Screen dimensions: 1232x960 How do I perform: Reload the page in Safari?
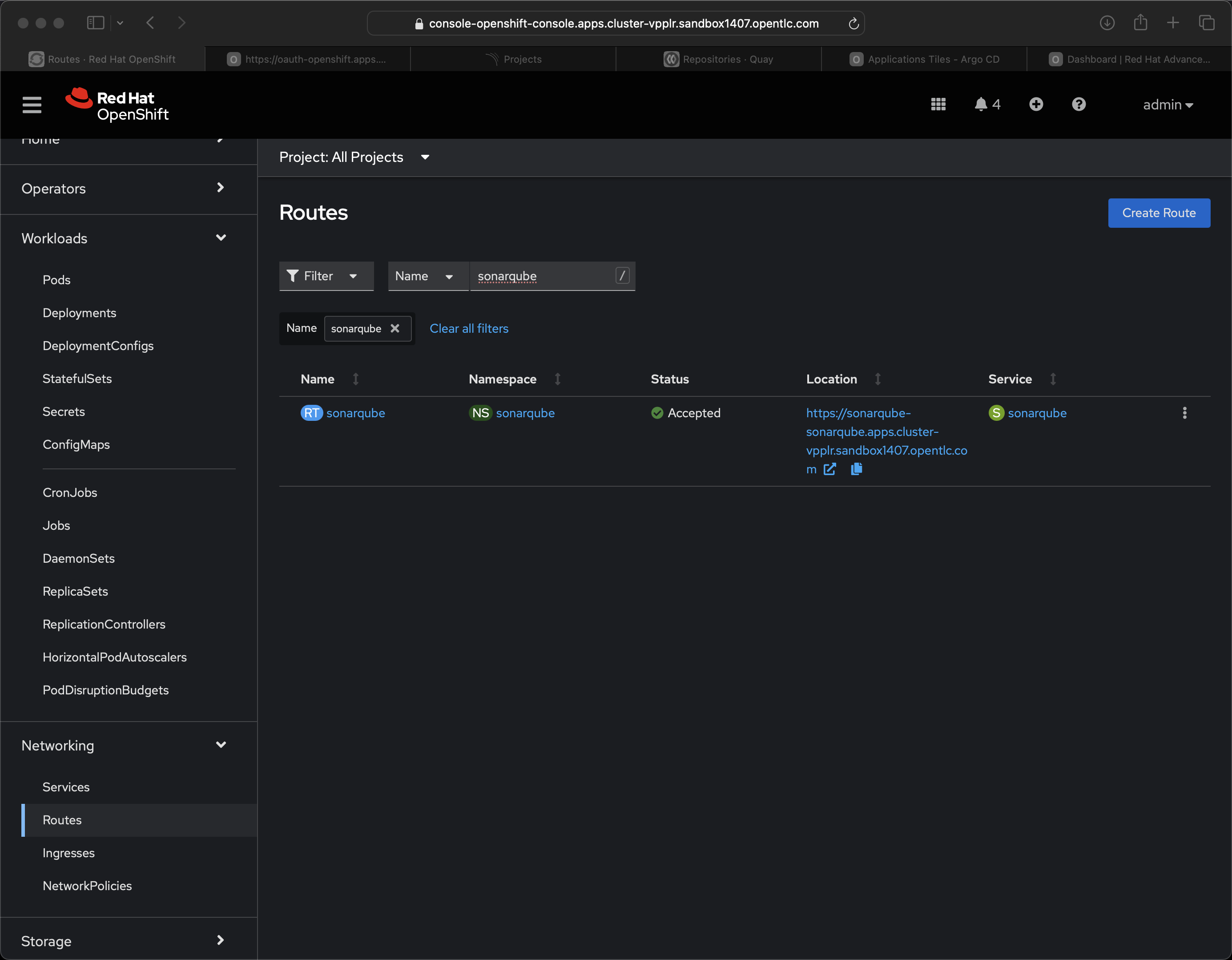click(x=854, y=24)
